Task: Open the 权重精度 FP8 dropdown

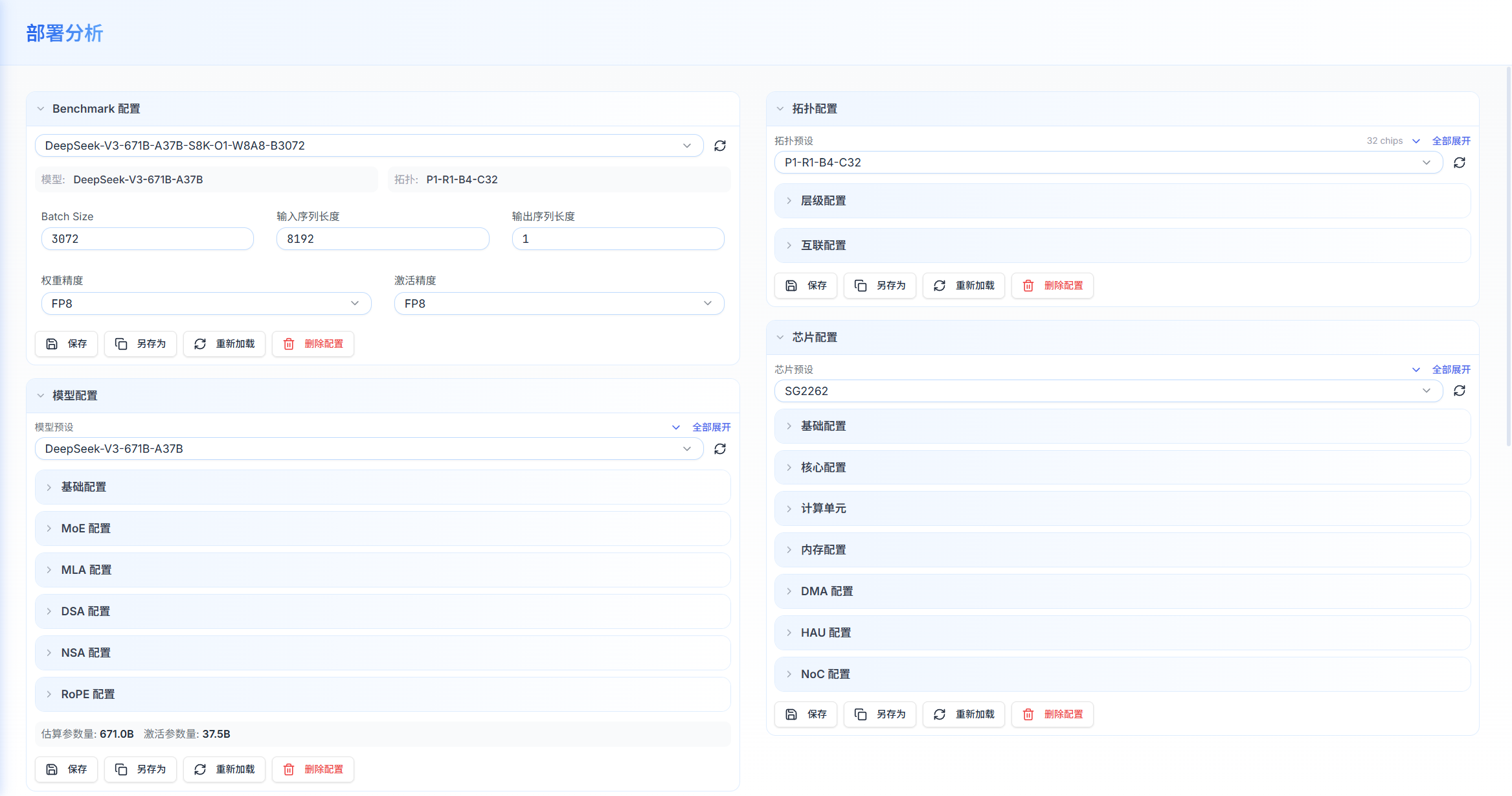Action: coord(206,304)
